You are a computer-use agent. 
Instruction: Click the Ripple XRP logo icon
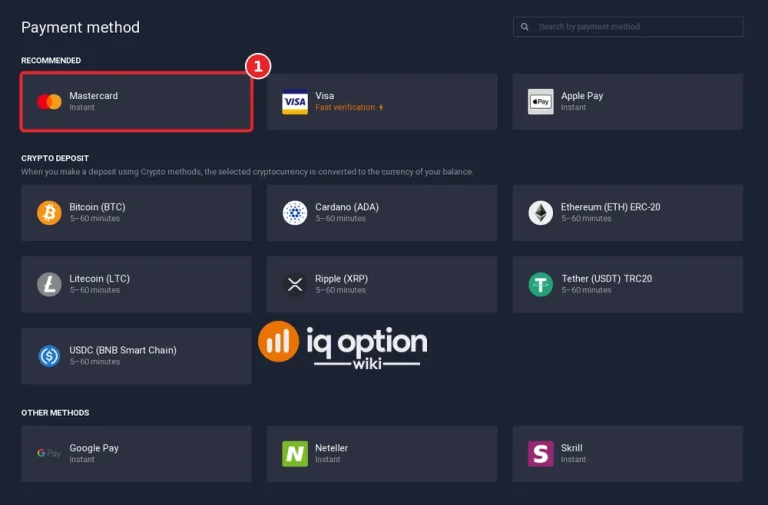pos(295,284)
